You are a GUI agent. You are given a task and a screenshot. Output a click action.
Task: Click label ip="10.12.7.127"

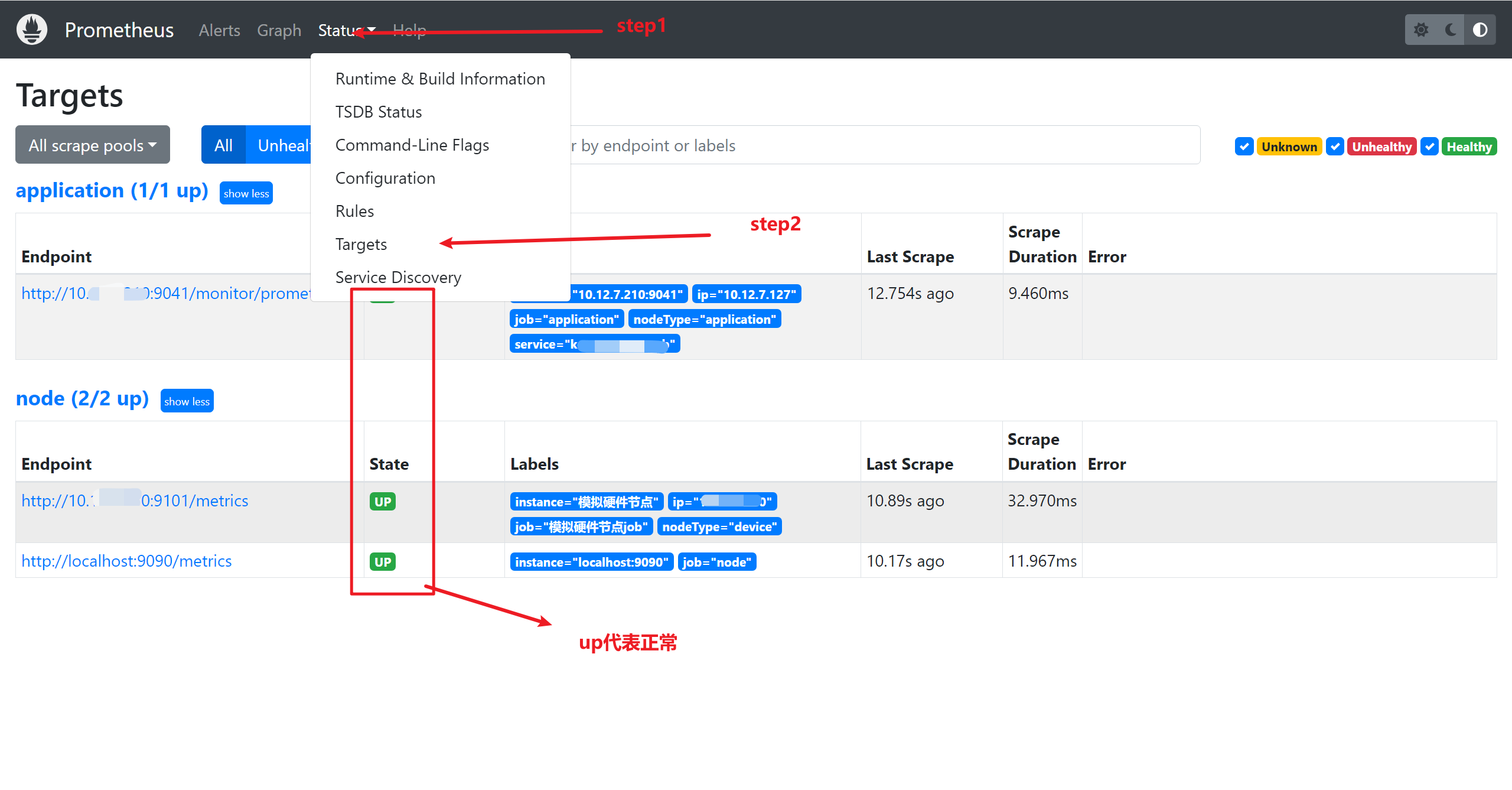747,294
